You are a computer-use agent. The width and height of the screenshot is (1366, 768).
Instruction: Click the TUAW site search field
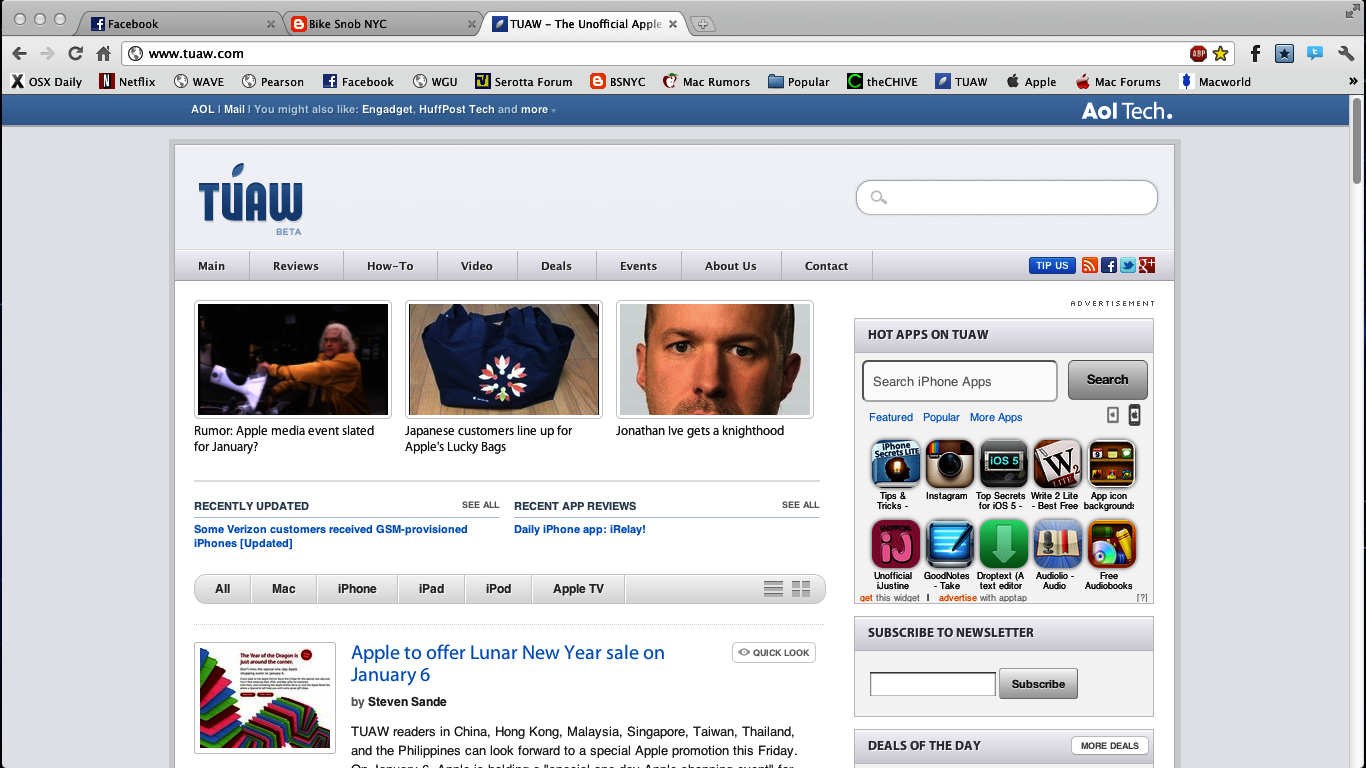1007,197
